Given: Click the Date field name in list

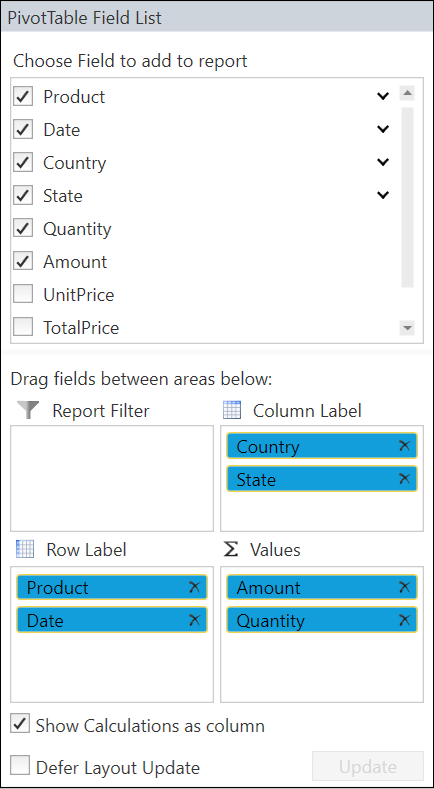Looking at the screenshot, I should point(61,130).
